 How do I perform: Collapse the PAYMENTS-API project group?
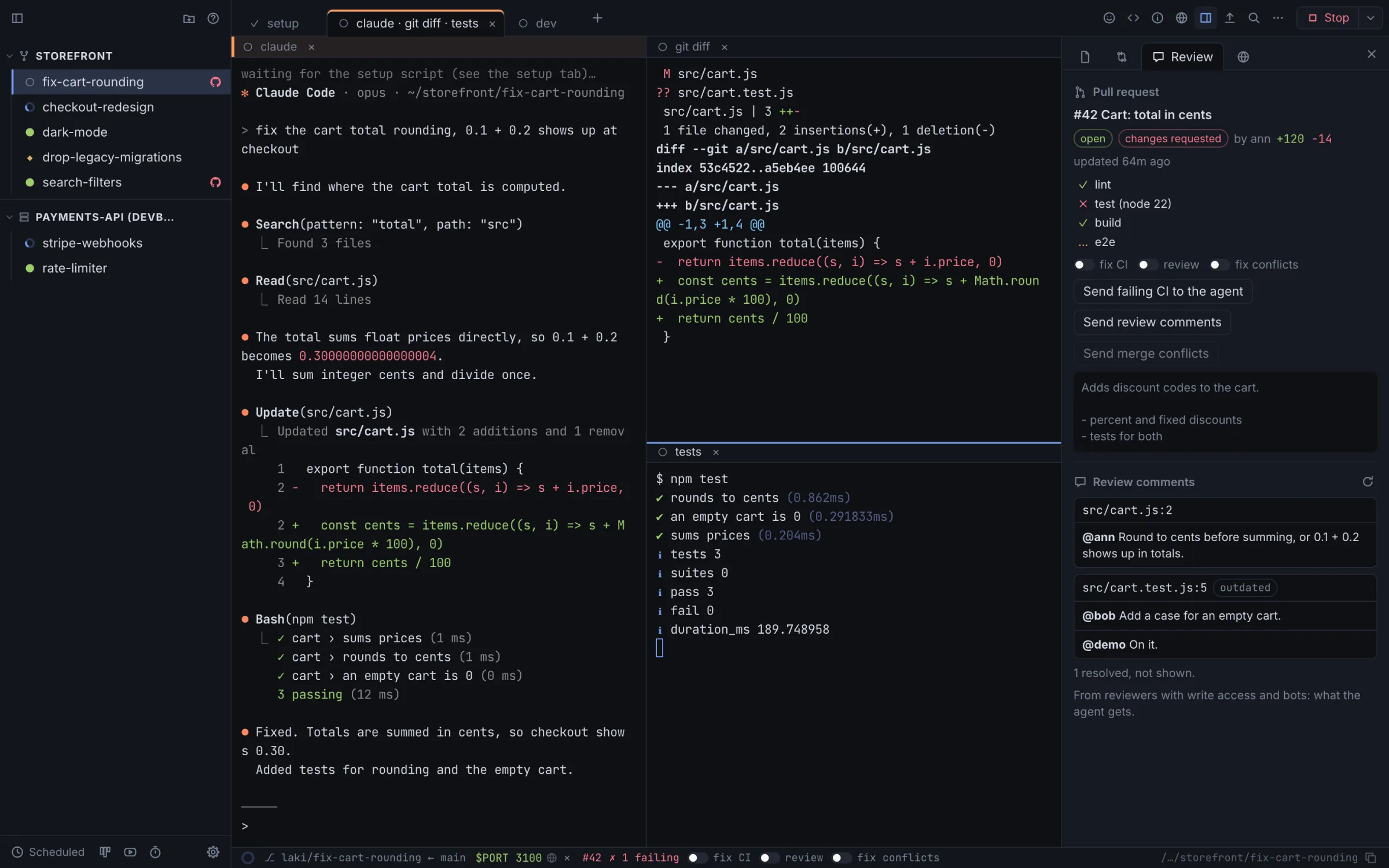(9, 217)
